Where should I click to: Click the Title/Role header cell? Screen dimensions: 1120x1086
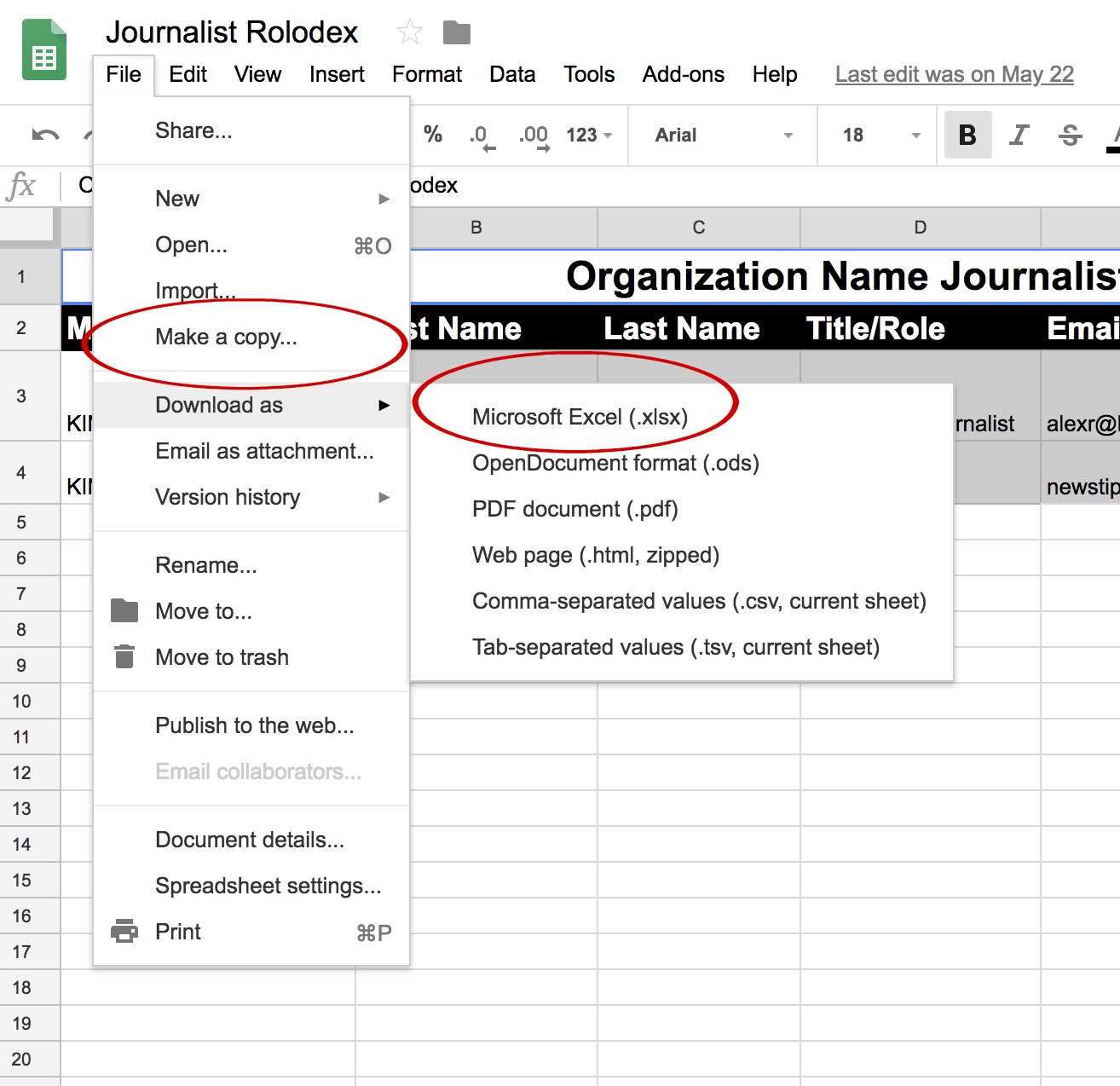(921, 328)
